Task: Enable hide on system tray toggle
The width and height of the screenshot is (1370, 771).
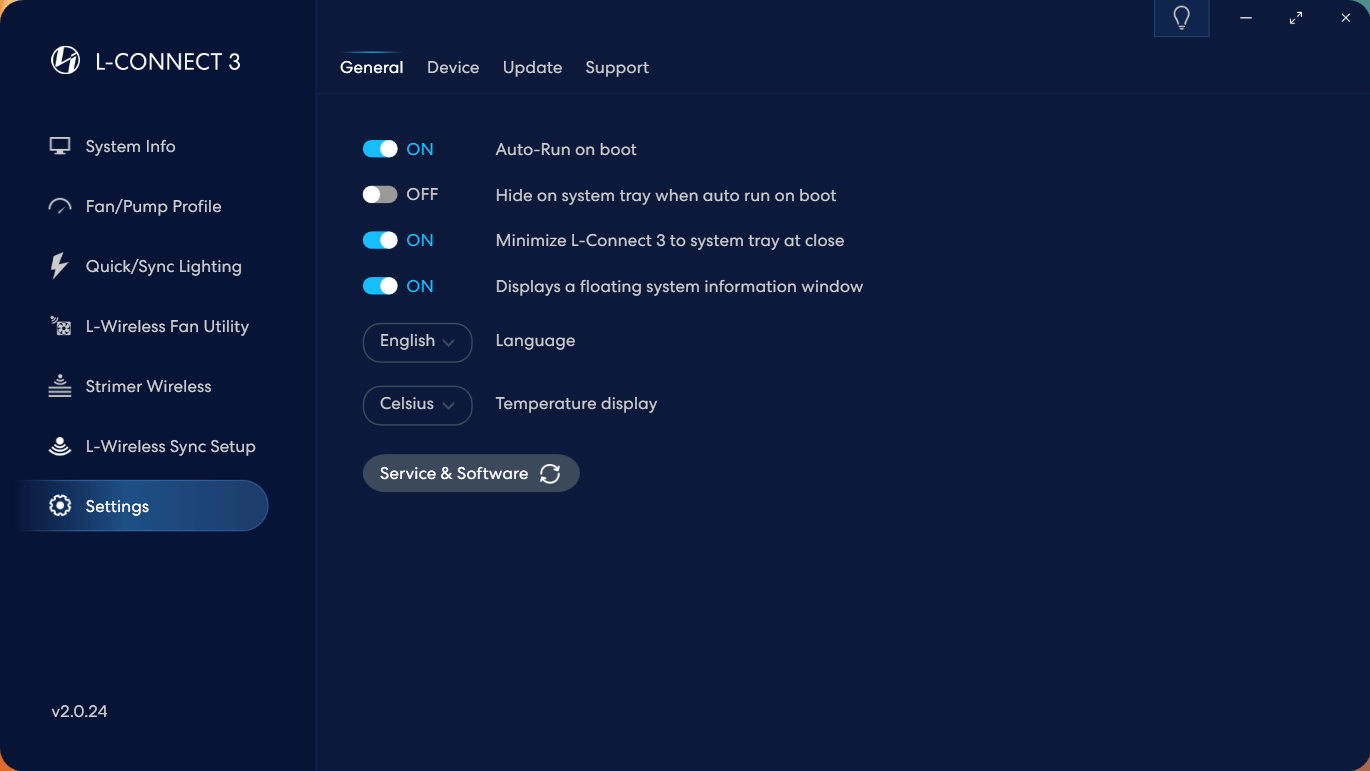Action: coord(380,195)
